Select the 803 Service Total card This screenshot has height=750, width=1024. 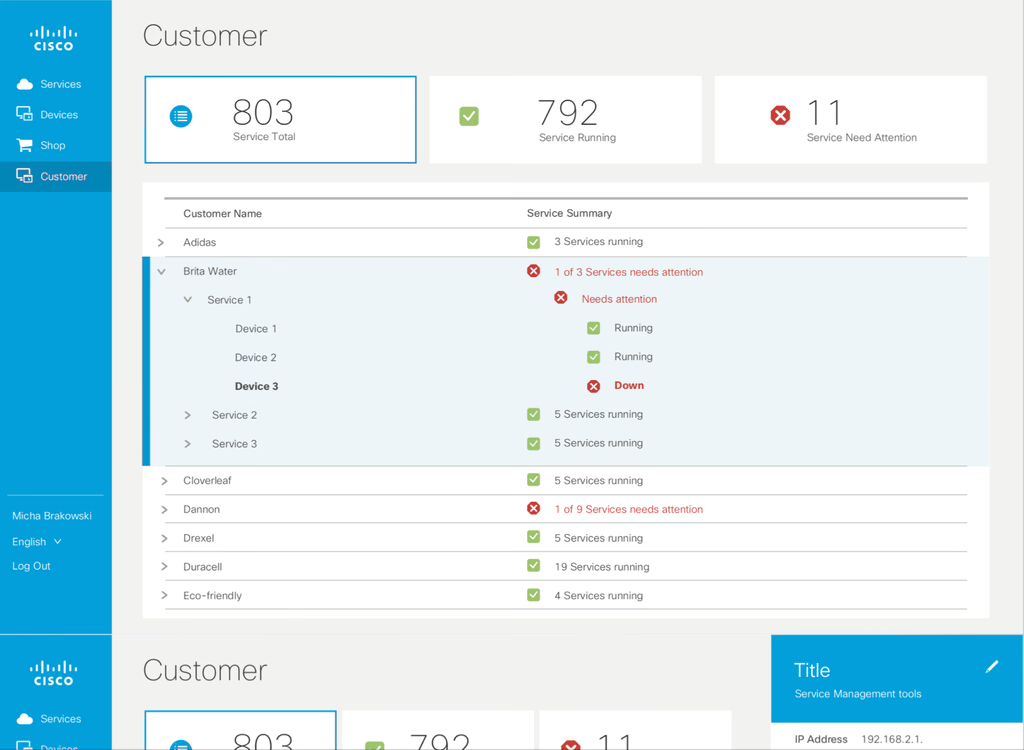(x=280, y=120)
